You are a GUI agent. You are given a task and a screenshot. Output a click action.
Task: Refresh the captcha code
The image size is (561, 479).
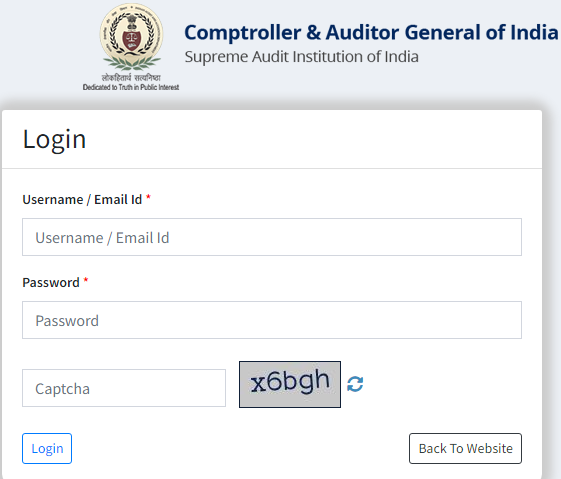(x=355, y=384)
